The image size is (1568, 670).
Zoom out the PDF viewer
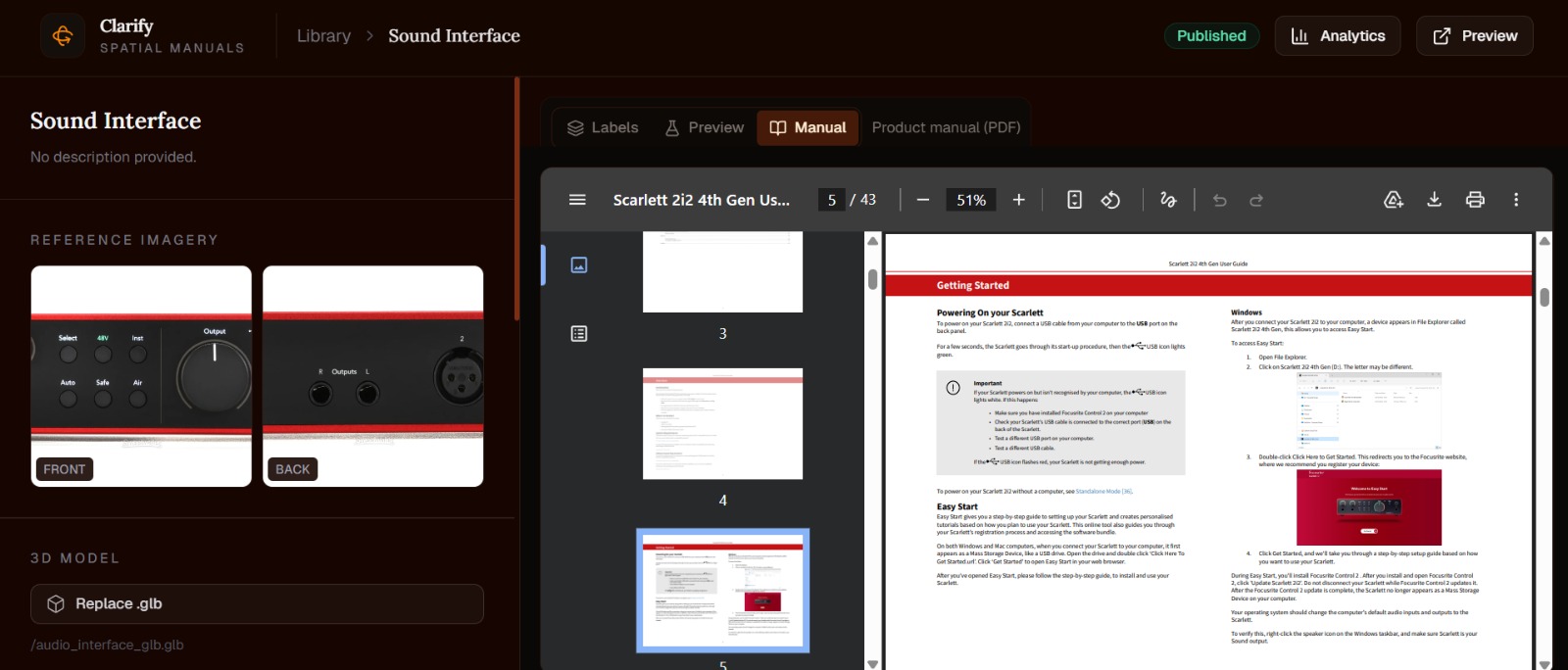(922, 200)
